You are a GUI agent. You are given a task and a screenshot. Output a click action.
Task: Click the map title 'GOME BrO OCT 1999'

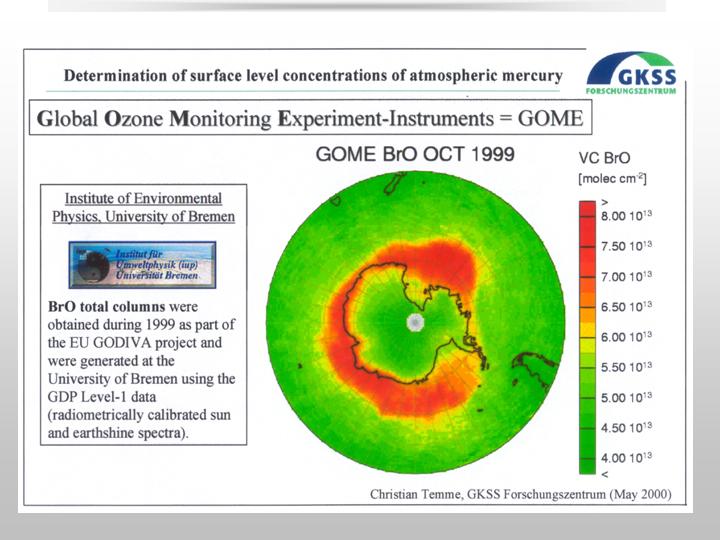tap(415, 154)
